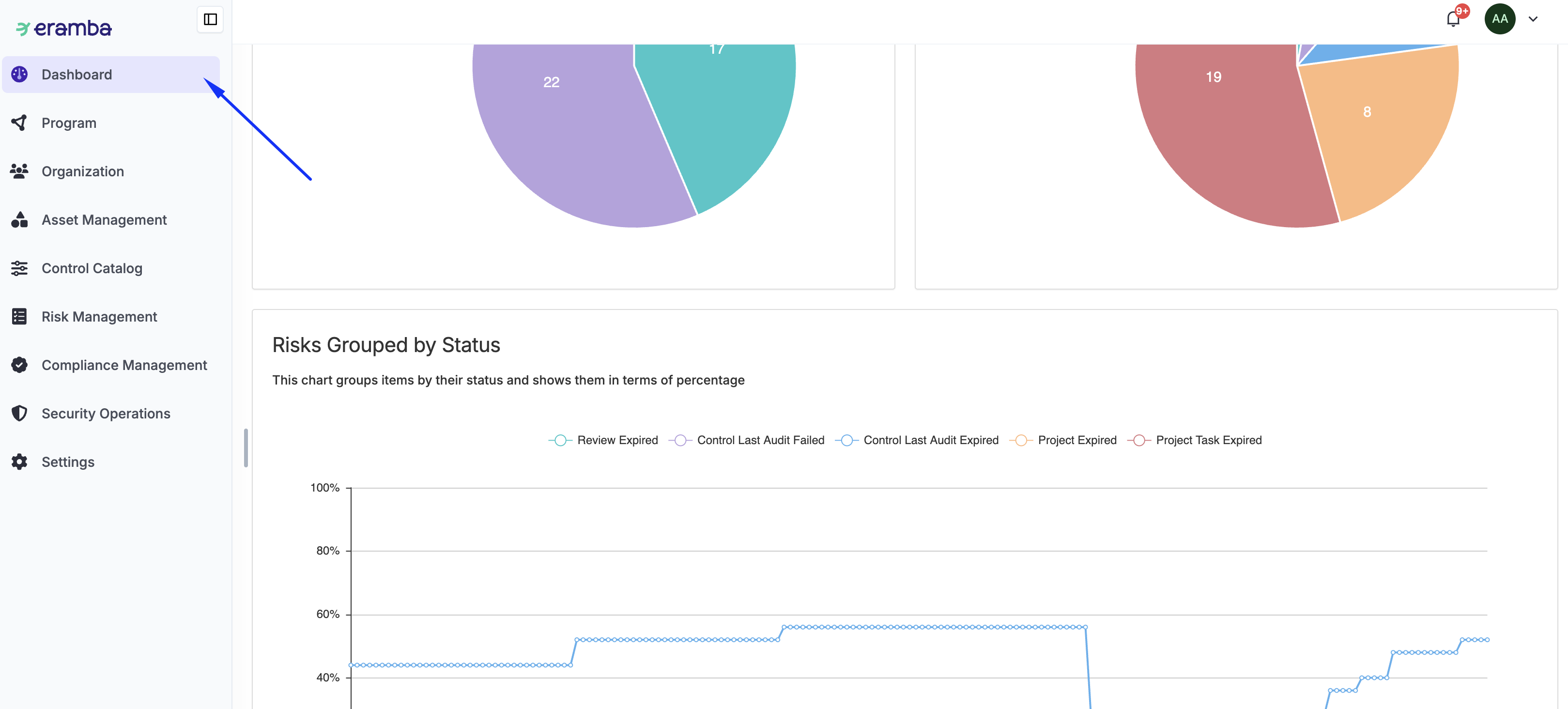Screen dimensions: 1568x709
Task: Click the Security Operations shield icon
Action: pyautogui.click(x=19, y=413)
